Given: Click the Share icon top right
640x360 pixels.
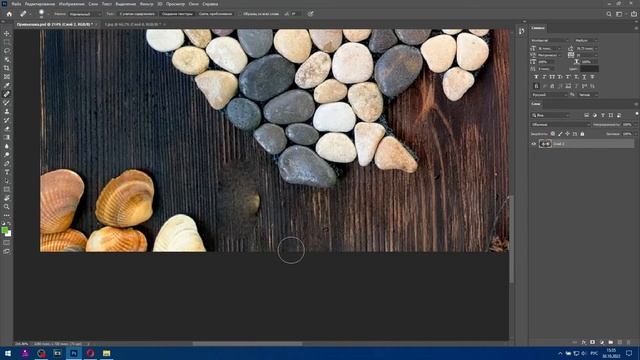Looking at the screenshot, I should click(633, 14).
